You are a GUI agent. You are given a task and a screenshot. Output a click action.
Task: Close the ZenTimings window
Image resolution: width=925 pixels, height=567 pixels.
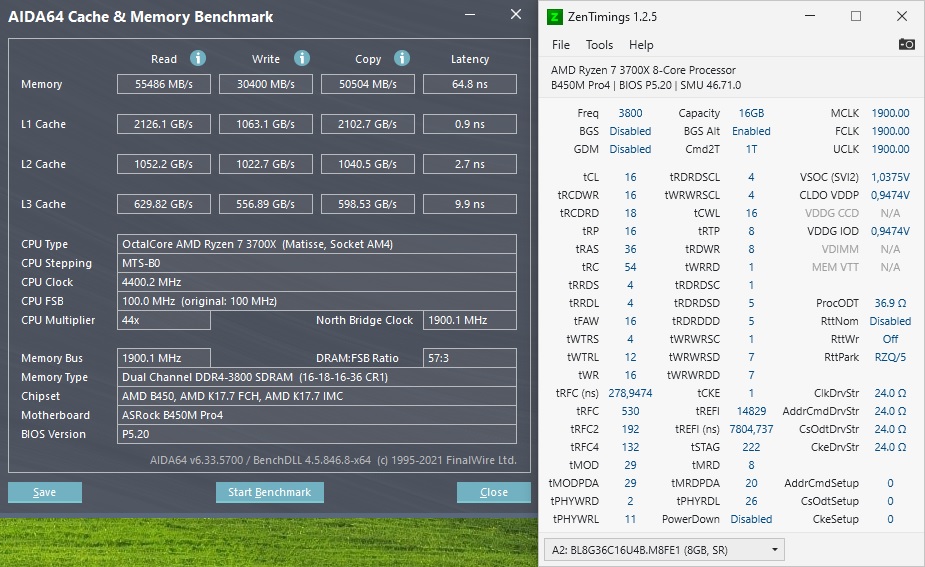[x=902, y=16]
